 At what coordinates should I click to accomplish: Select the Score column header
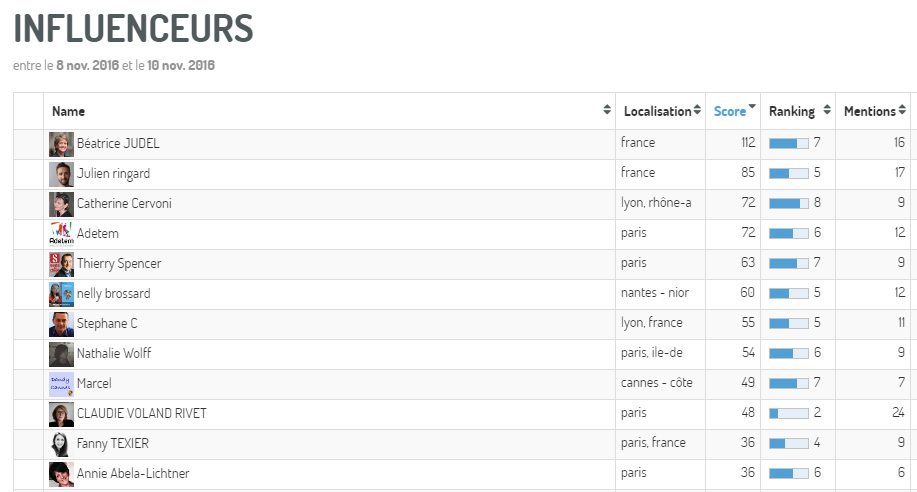730,111
